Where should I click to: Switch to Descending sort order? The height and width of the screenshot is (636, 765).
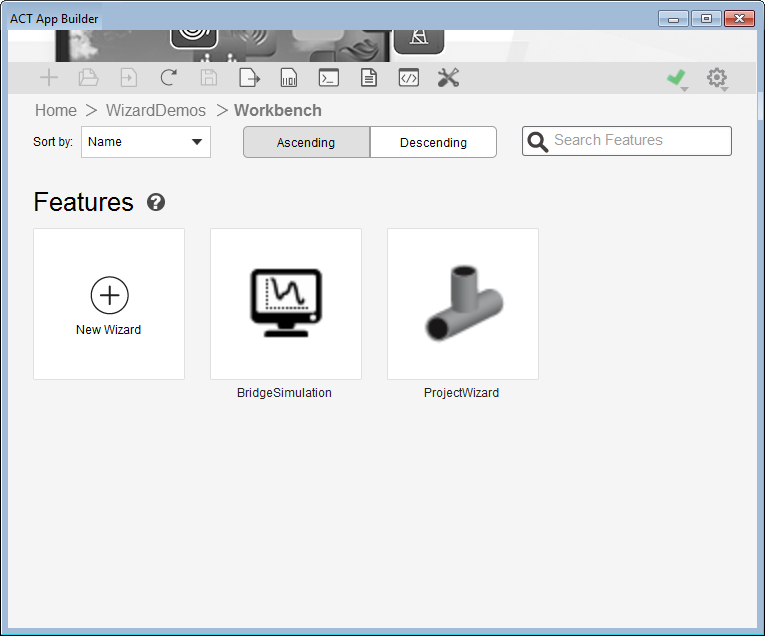pyautogui.click(x=433, y=142)
